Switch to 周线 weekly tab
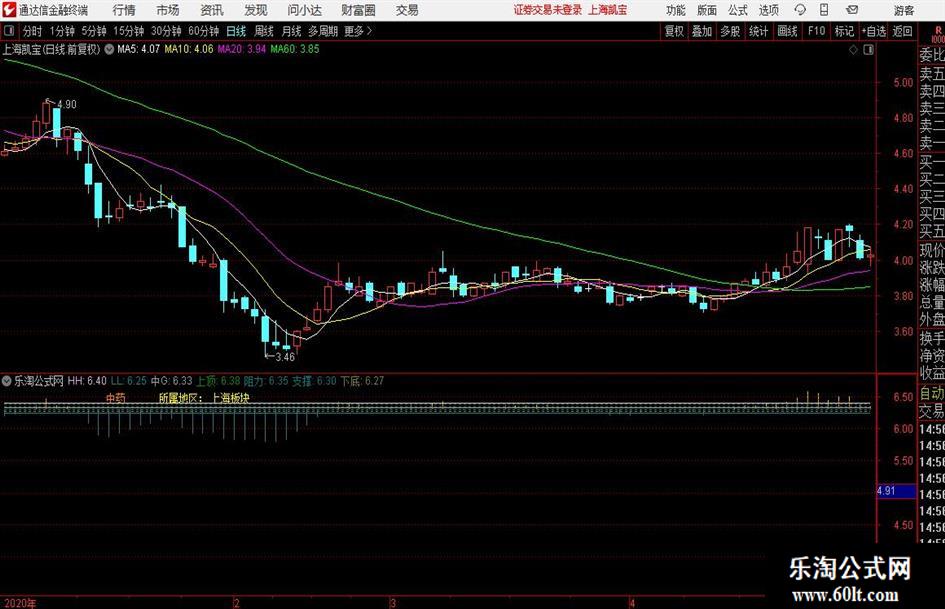 (263, 31)
